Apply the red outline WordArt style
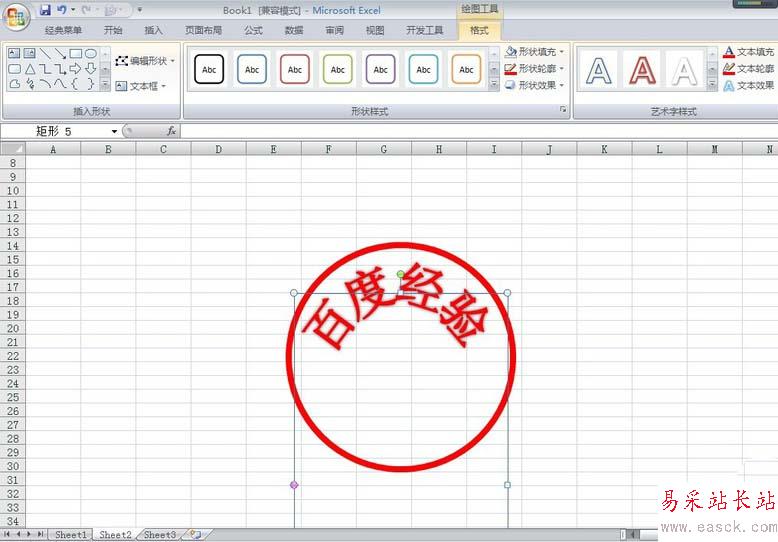 pos(642,70)
